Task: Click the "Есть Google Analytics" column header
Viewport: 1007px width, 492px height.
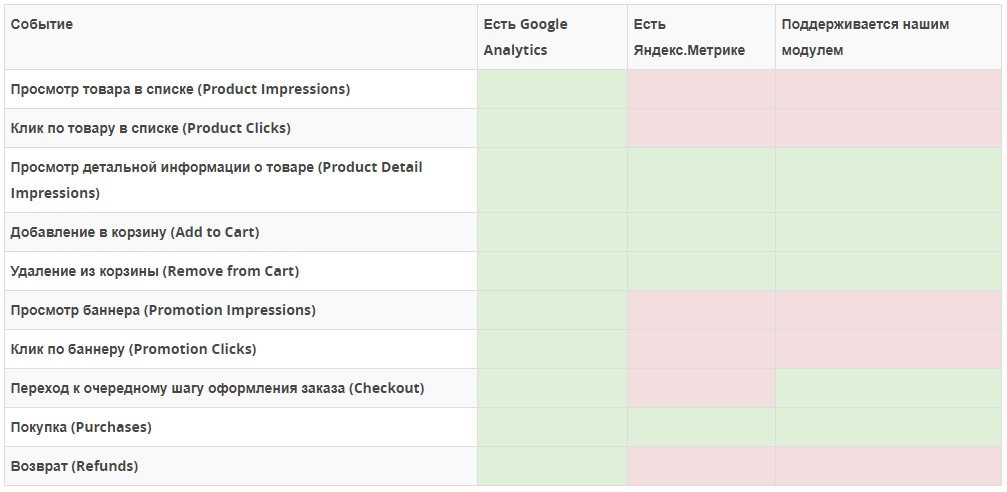Action: pyautogui.click(x=525, y=37)
